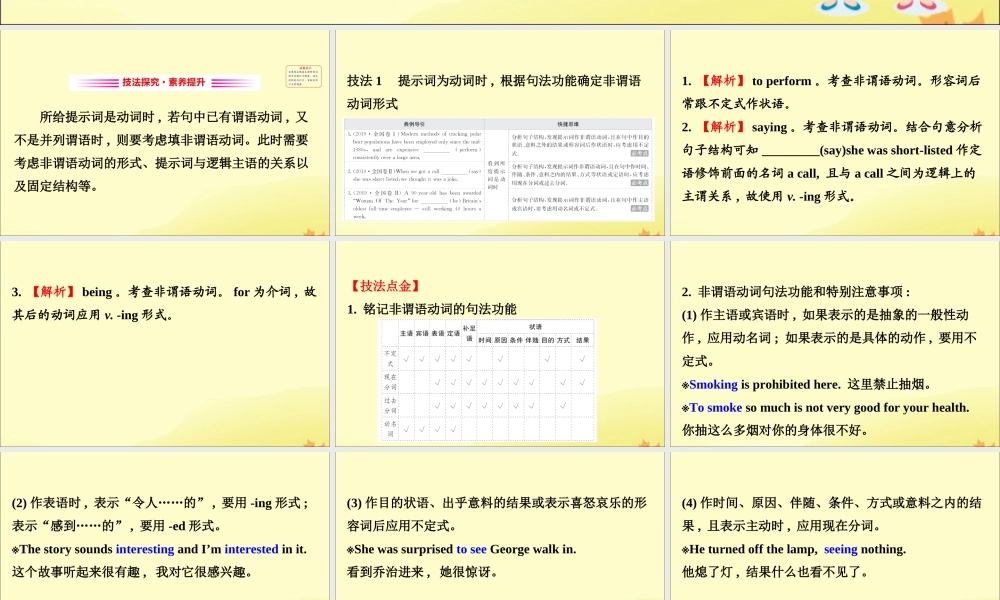
Task: Click the line 你抽这么多烟对你的身体很不好
Action: [775, 430]
